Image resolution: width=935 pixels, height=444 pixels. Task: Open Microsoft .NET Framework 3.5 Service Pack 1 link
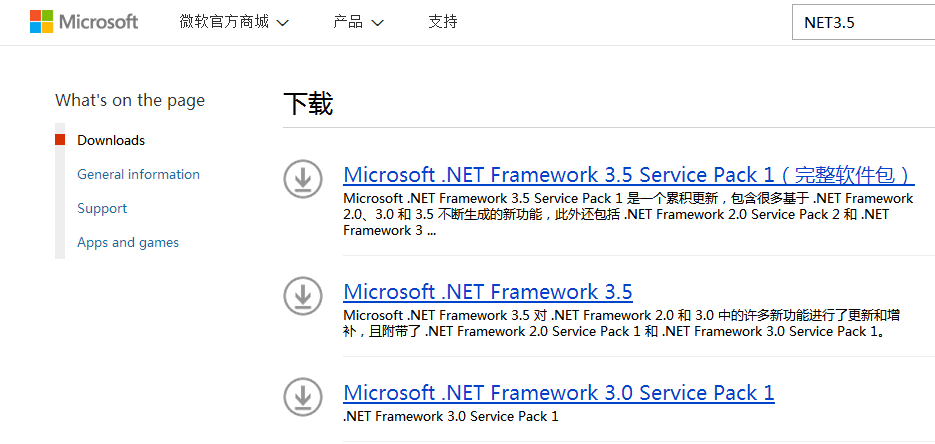628,174
